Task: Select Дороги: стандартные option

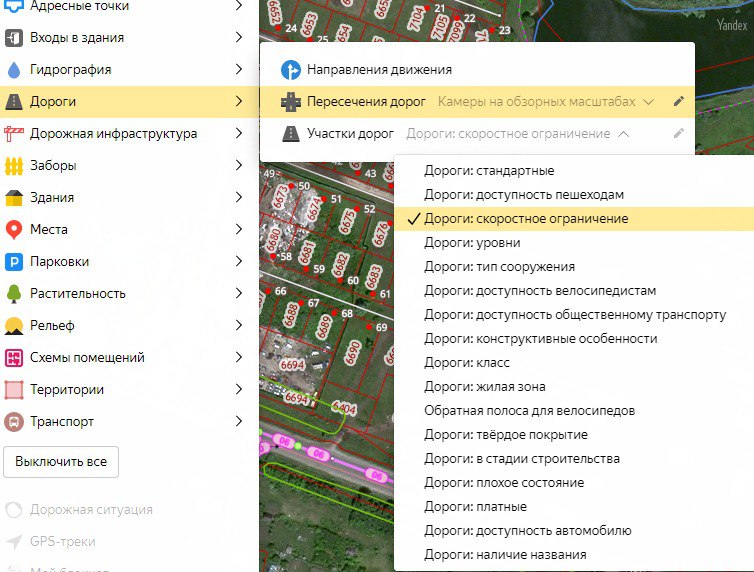Action: click(574, 171)
